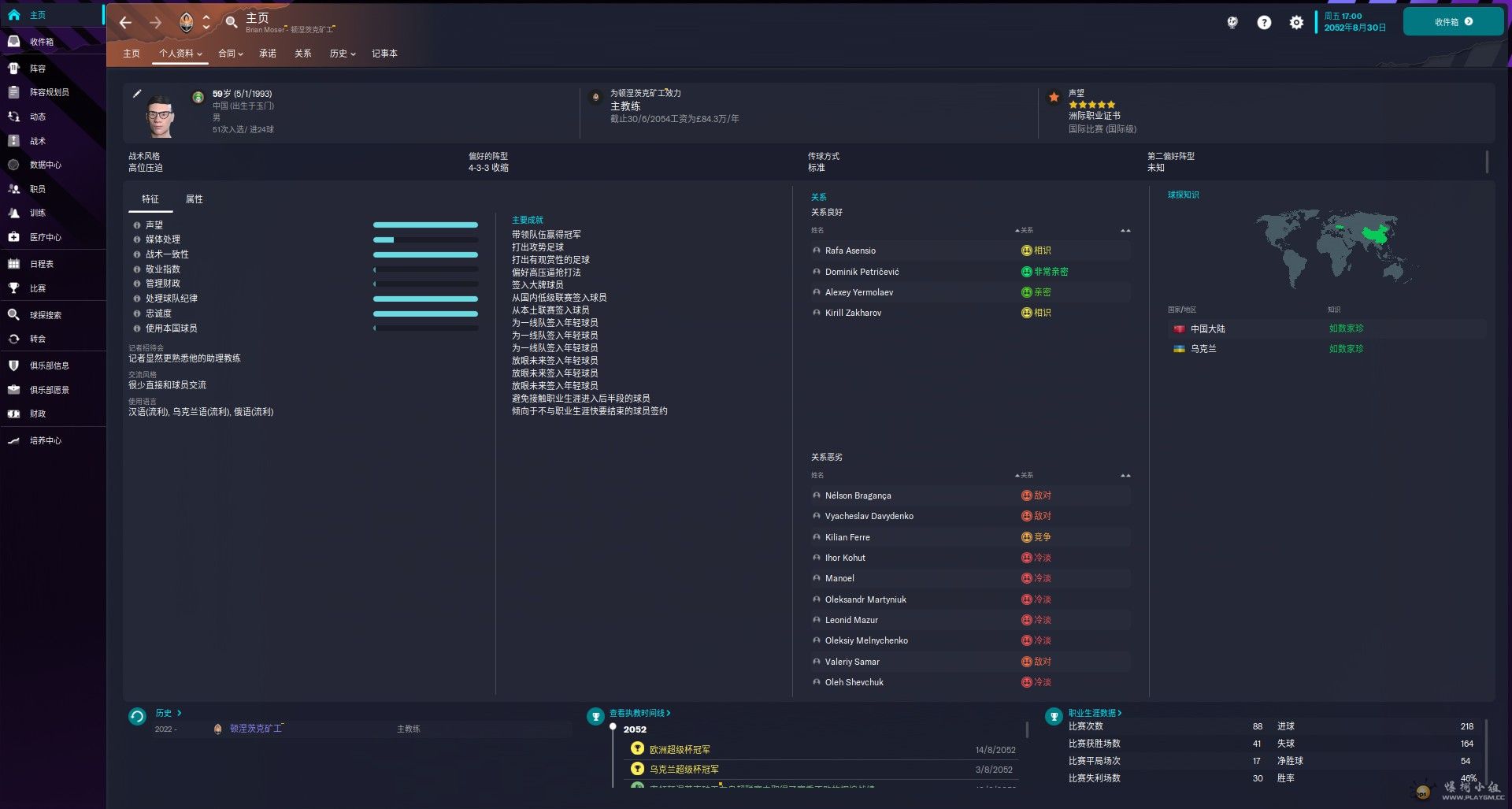
Task: Open 记事本 notebook tab
Action: click(x=384, y=54)
